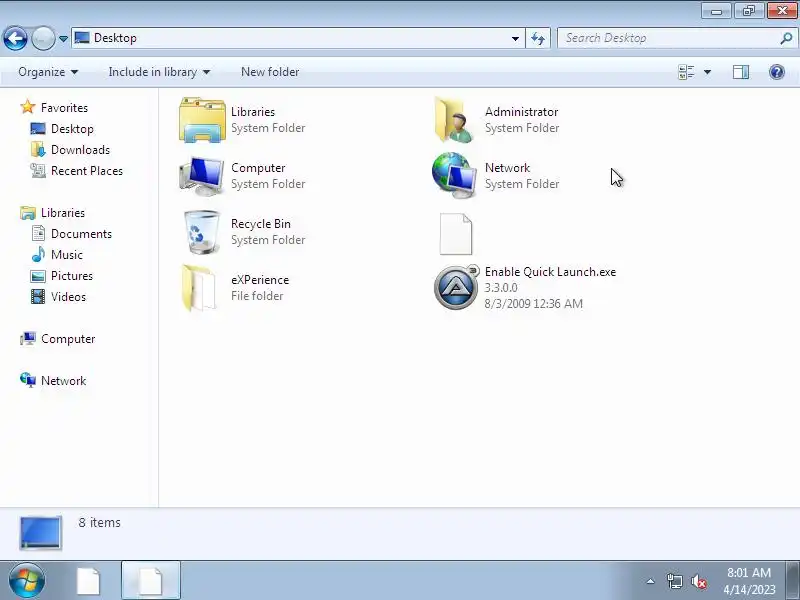Change the view with the view icon
800x600 pixels.
tap(686, 72)
